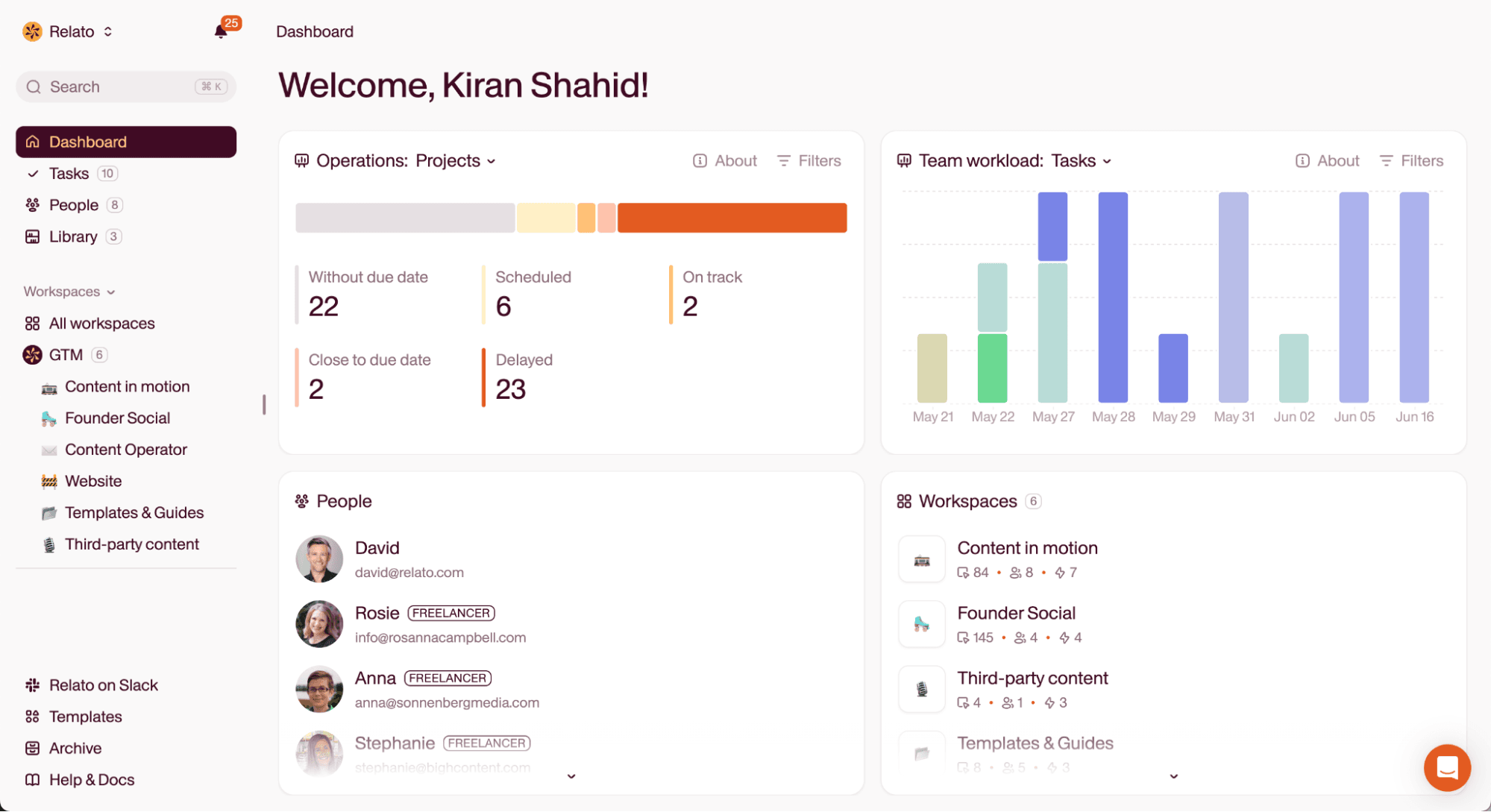Open Filters for Operations panel
The width and height of the screenshot is (1491, 812).
tap(809, 161)
